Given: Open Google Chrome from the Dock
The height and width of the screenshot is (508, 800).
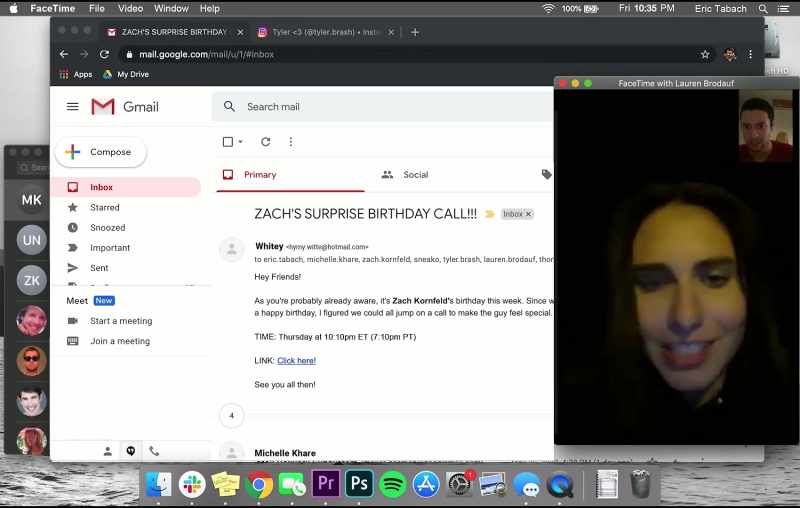Looking at the screenshot, I should (259, 485).
